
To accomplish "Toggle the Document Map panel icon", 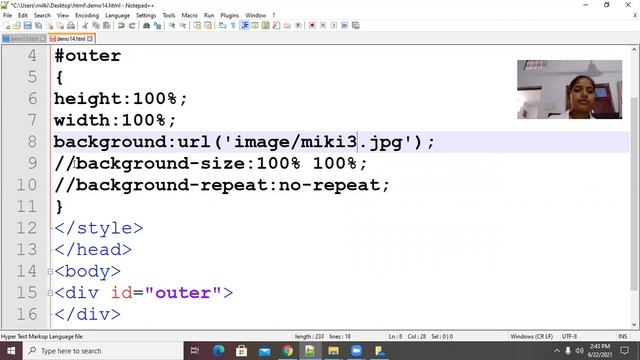I will pyautogui.click(x=266, y=25).
